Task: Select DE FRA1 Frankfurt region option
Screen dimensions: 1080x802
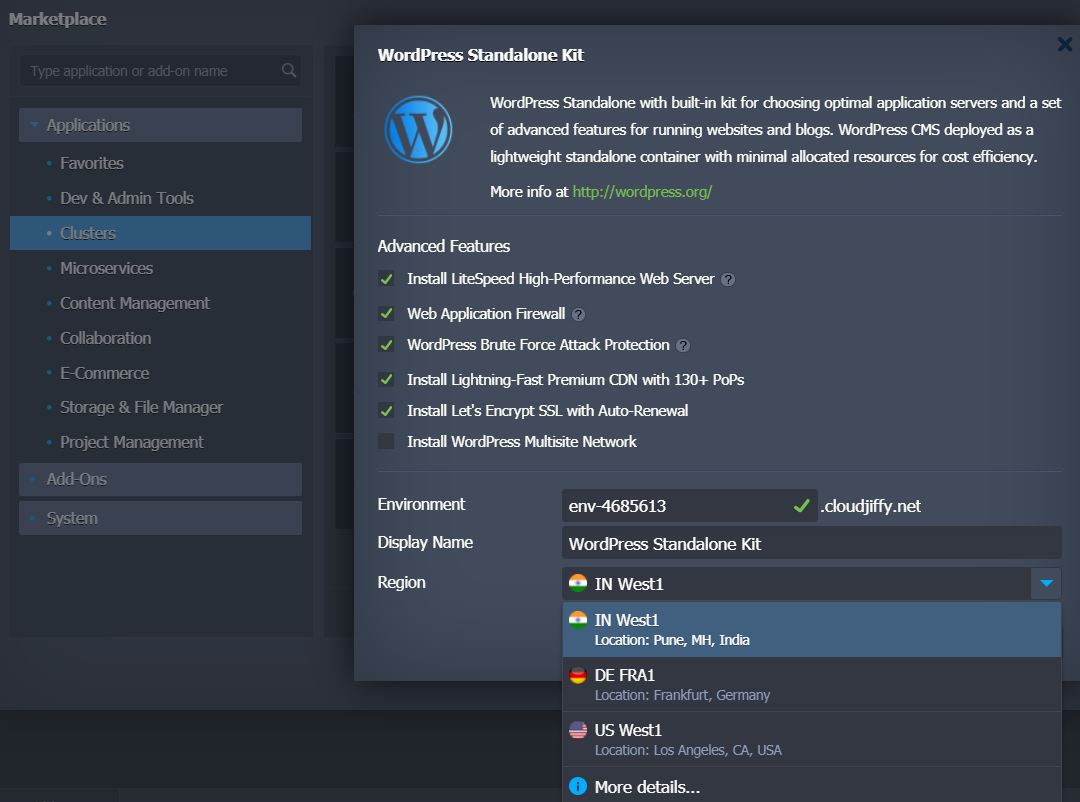Action: coord(812,684)
